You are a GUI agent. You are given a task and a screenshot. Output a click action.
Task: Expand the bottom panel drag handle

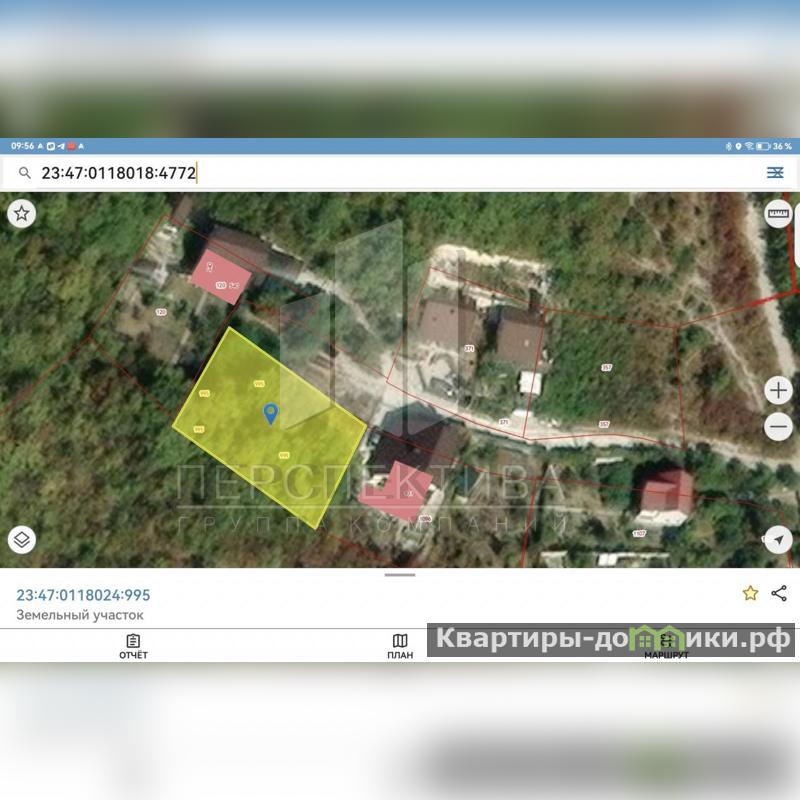400,575
